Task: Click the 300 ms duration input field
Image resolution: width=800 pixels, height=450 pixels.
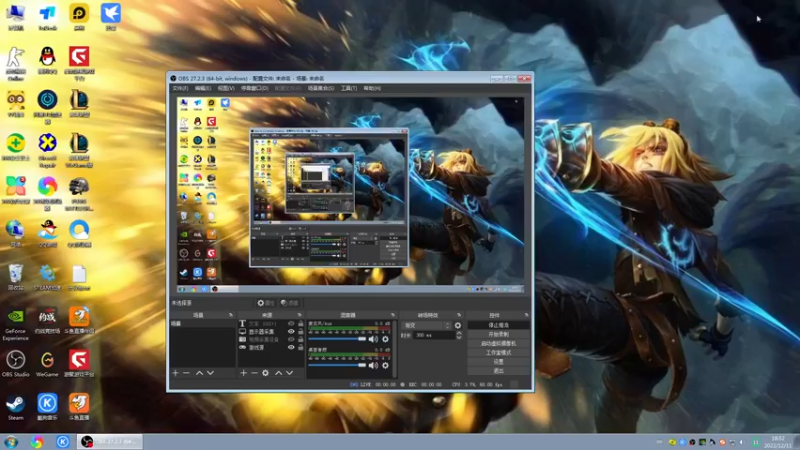Action: [434, 335]
